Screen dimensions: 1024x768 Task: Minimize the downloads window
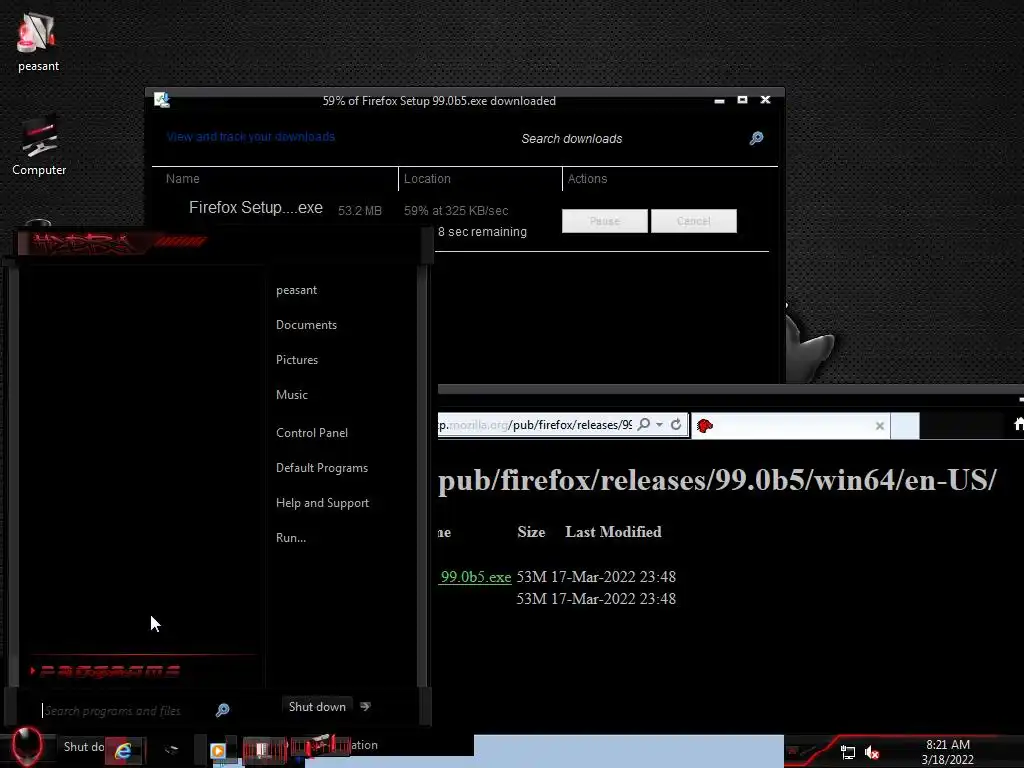(720, 101)
